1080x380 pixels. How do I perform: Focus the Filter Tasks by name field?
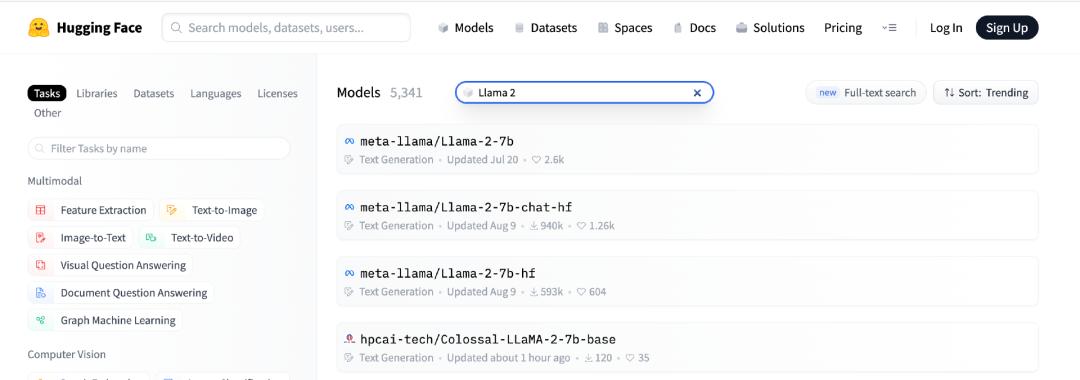[x=159, y=148]
